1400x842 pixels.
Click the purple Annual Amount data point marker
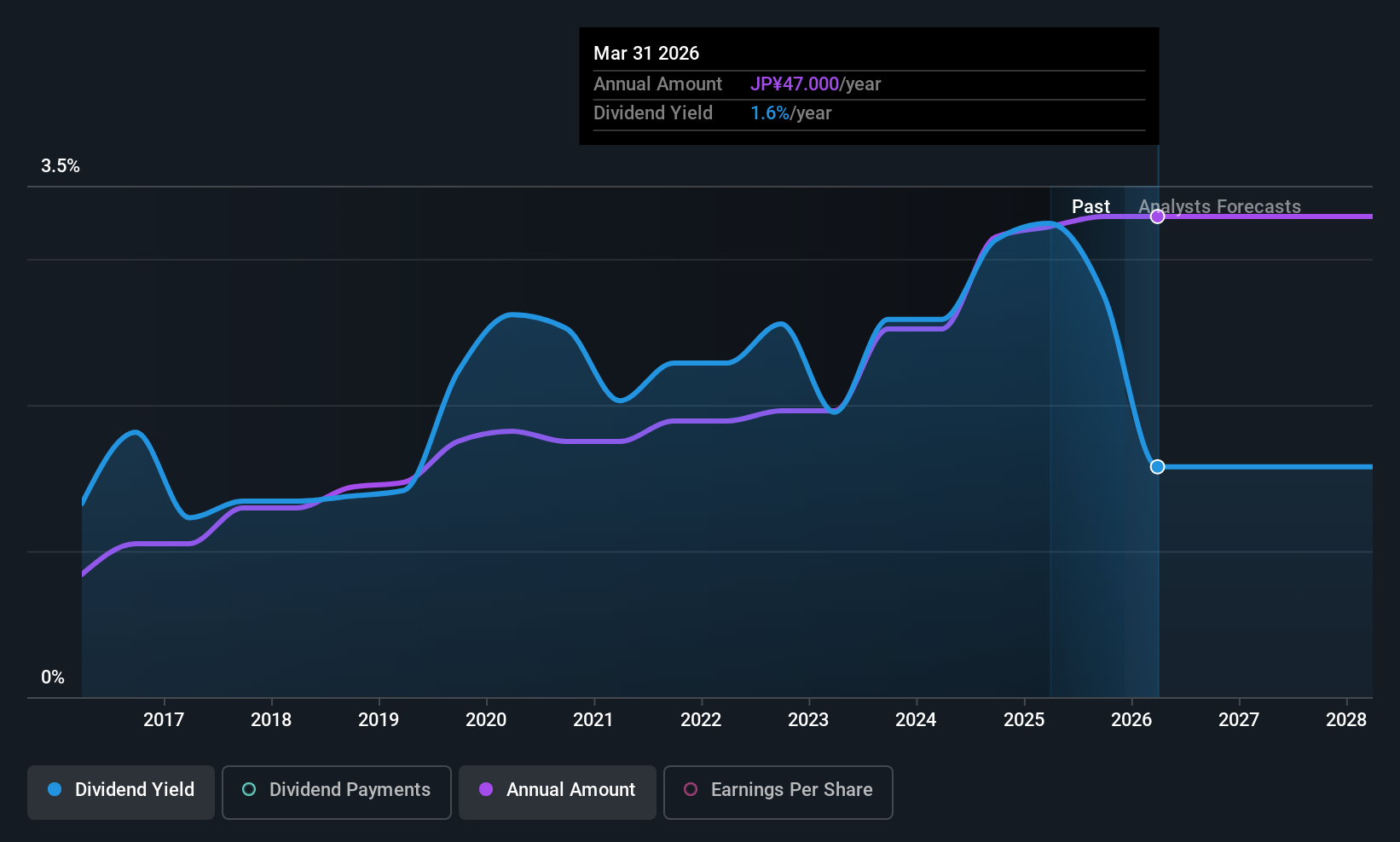coord(1157,216)
